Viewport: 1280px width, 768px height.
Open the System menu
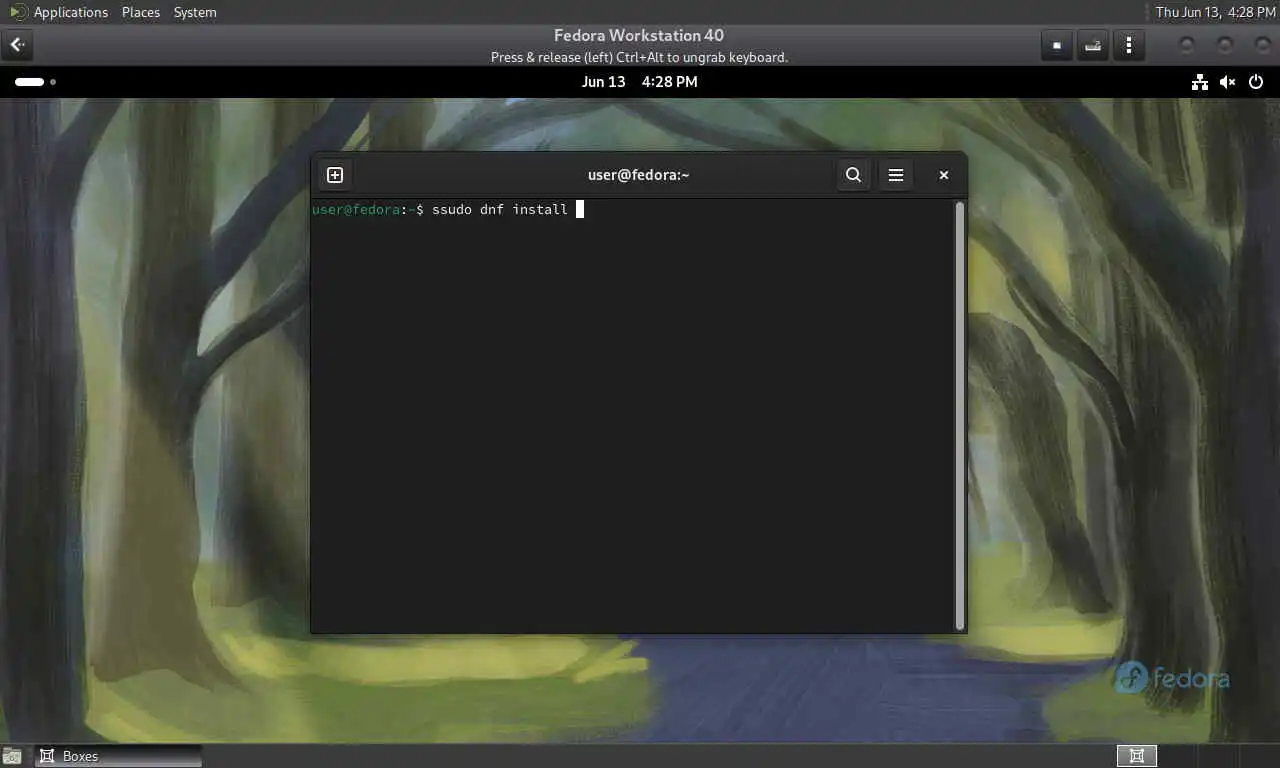click(195, 12)
